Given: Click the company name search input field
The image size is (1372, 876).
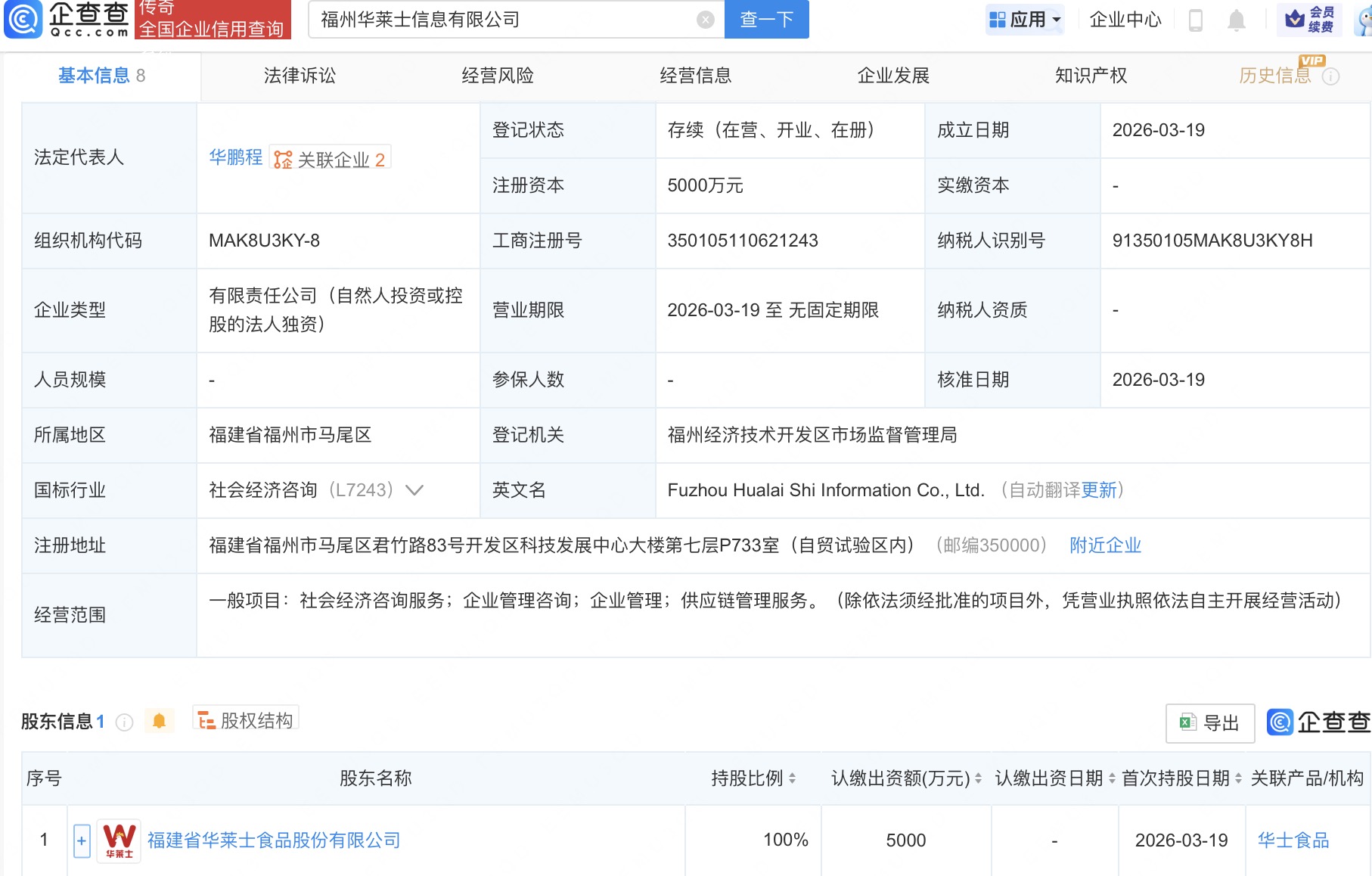Looking at the screenshot, I should (503, 20).
